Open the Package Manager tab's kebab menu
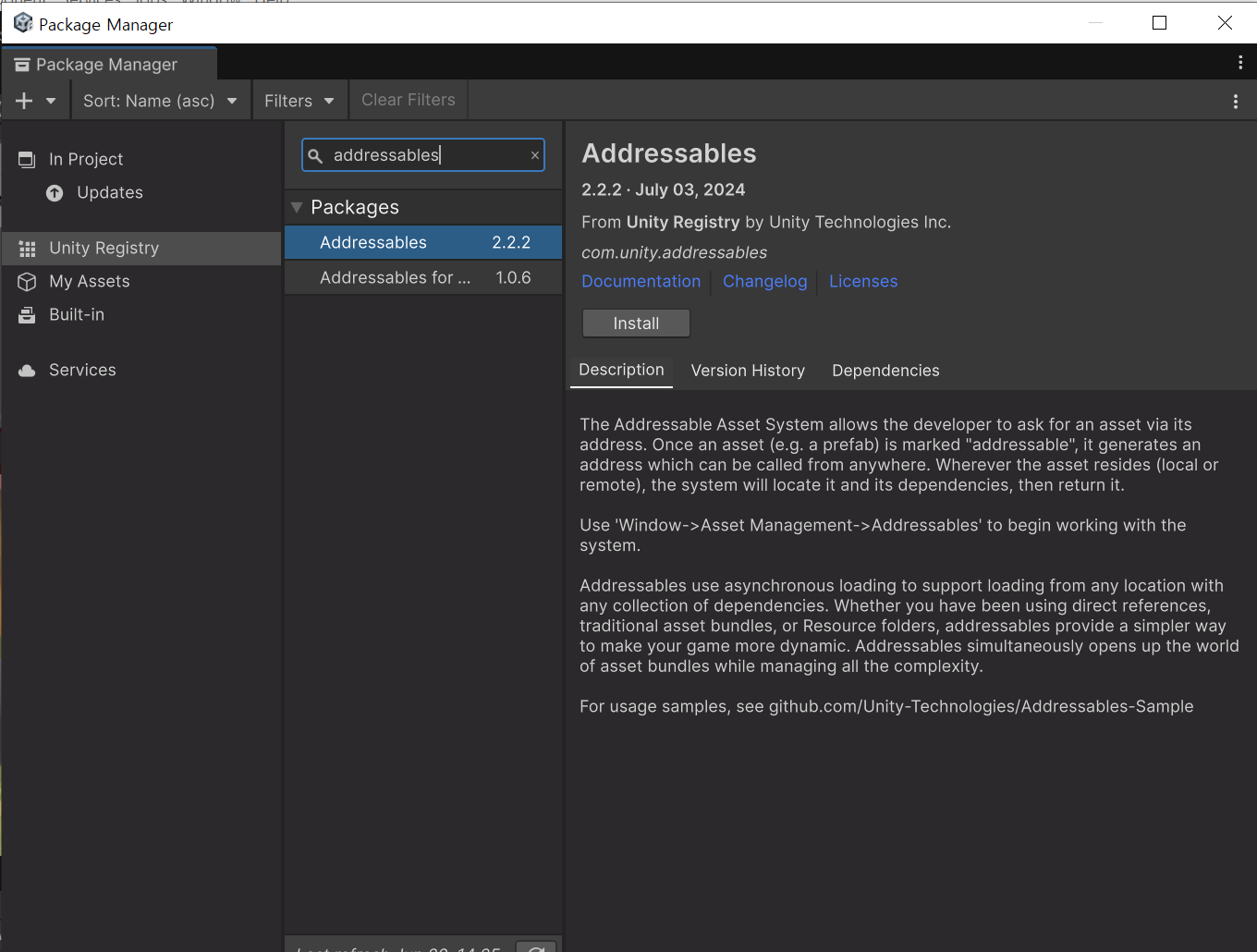The image size is (1257, 952). (1240, 62)
